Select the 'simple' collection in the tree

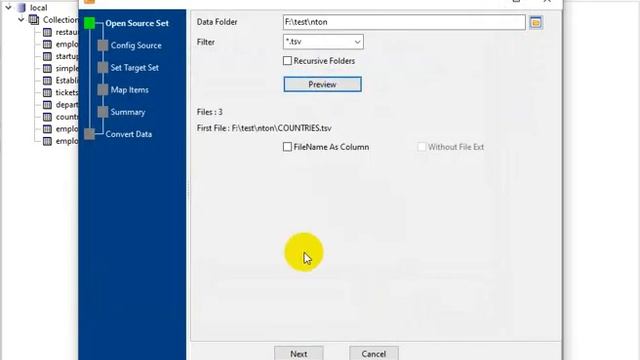coord(67,68)
